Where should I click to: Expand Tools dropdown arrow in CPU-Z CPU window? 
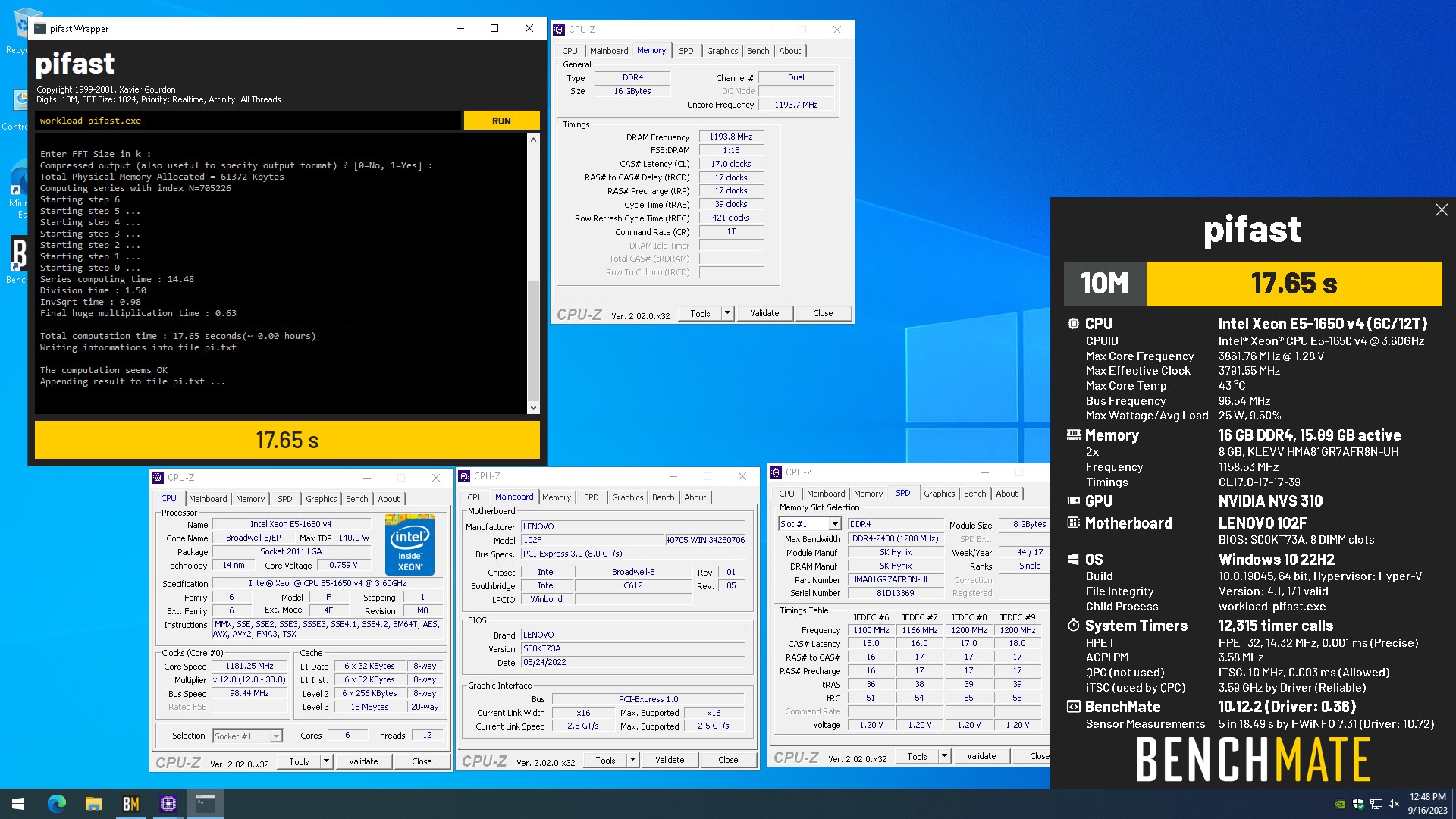point(327,761)
